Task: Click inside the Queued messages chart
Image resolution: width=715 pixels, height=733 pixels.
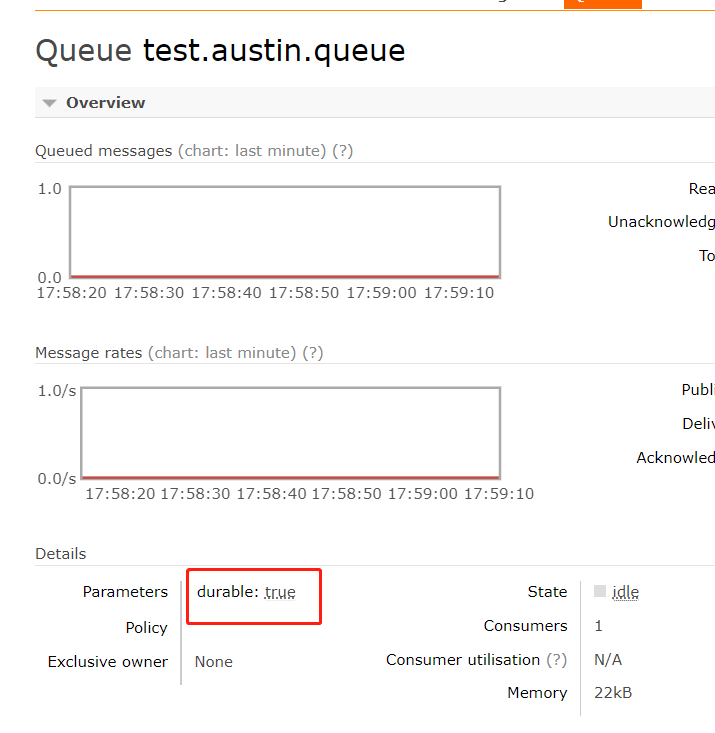Action: click(x=285, y=230)
